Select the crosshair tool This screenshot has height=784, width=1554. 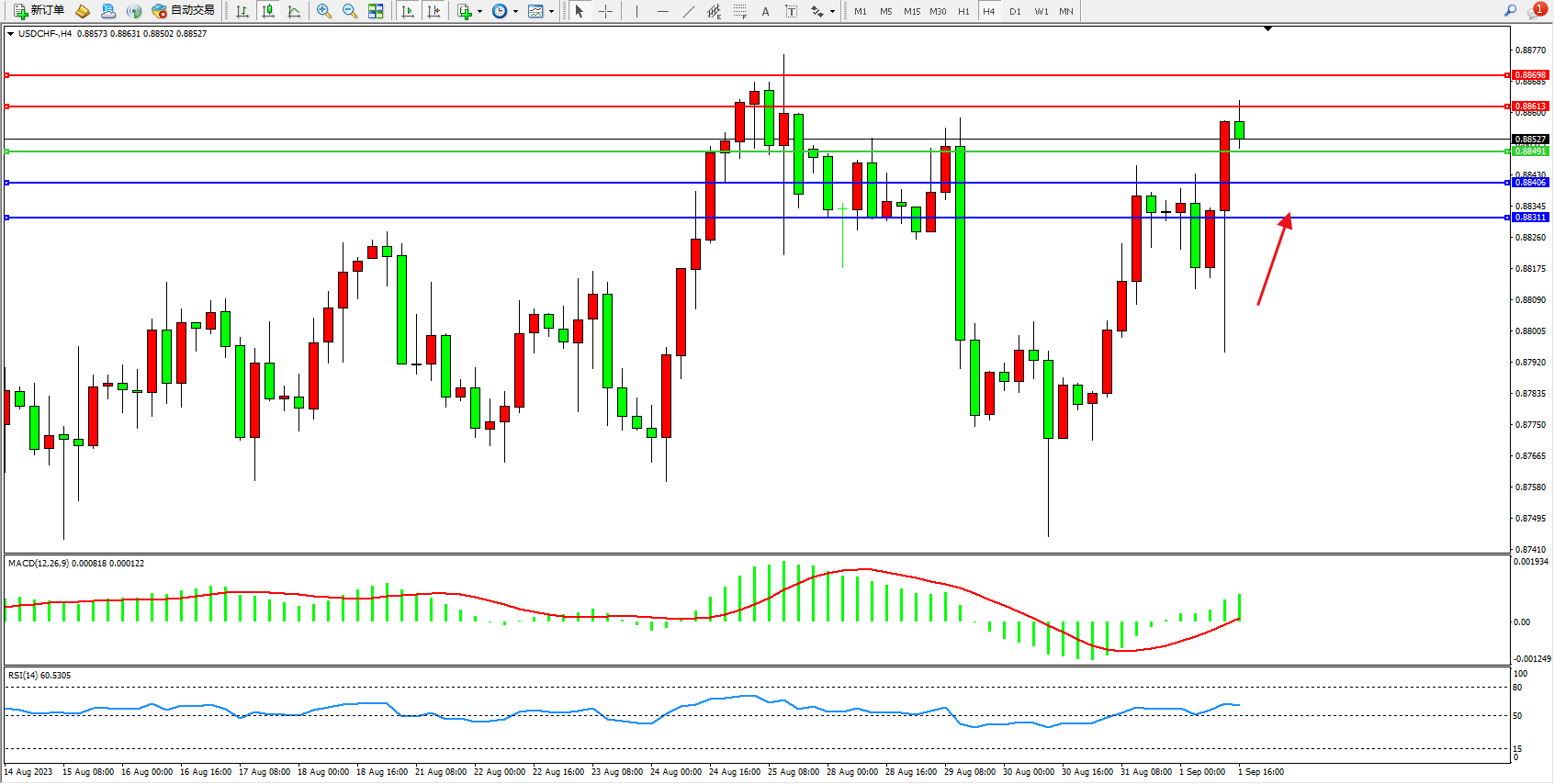pyautogui.click(x=606, y=11)
